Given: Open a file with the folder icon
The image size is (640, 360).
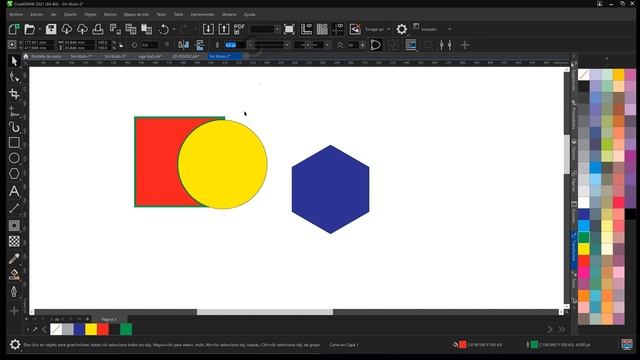Looking at the screenshot, I should (29, 29).
